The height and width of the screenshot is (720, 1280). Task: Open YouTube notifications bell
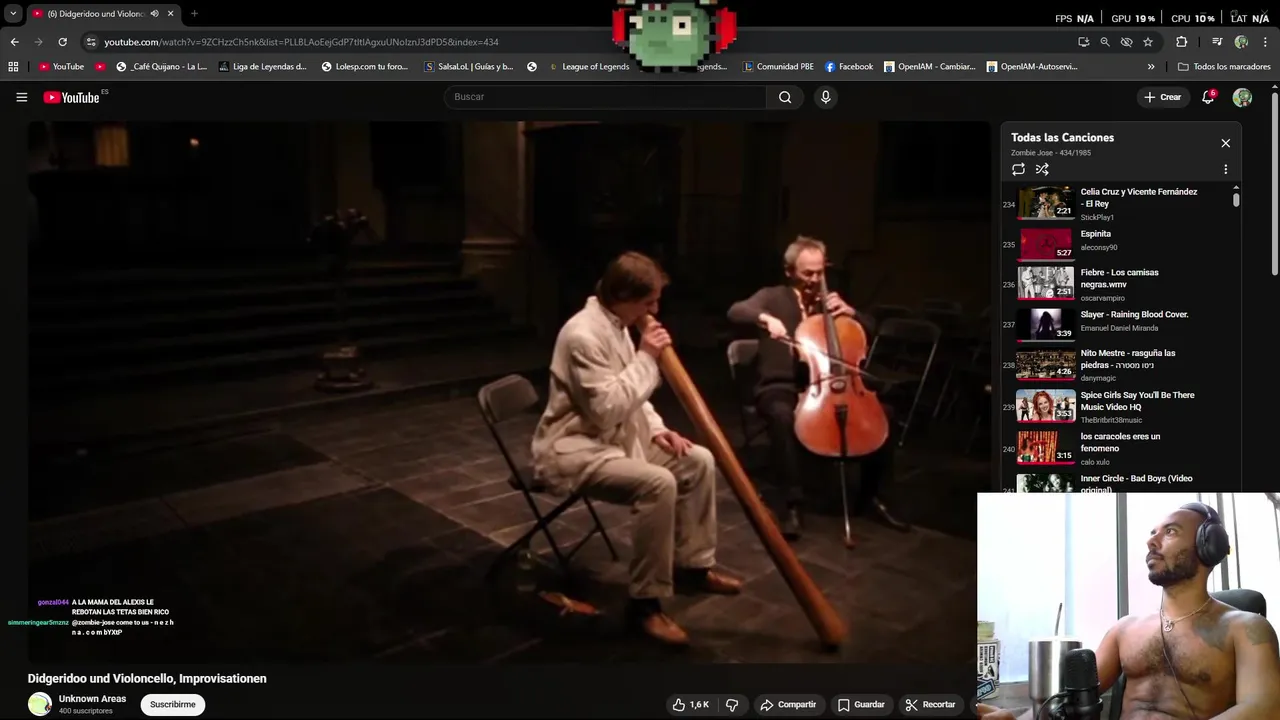pos(1208,97)
